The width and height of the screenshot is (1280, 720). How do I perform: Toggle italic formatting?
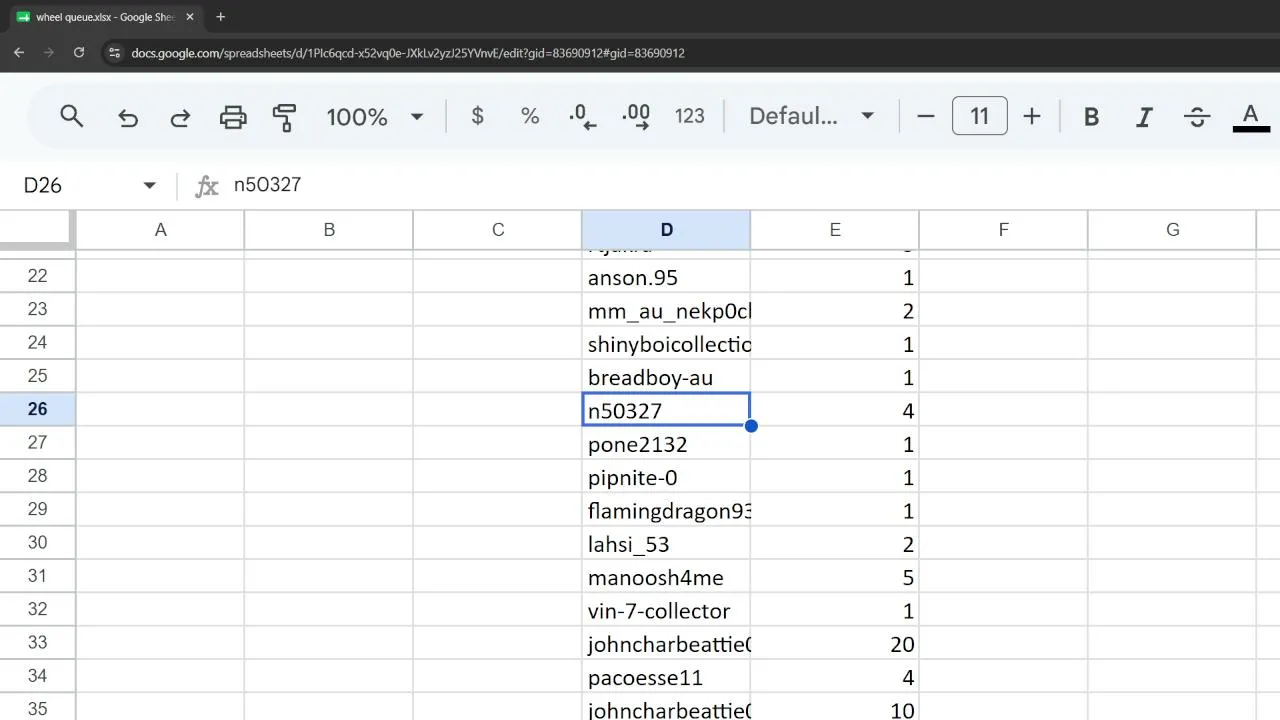[x=1144, y=117]
